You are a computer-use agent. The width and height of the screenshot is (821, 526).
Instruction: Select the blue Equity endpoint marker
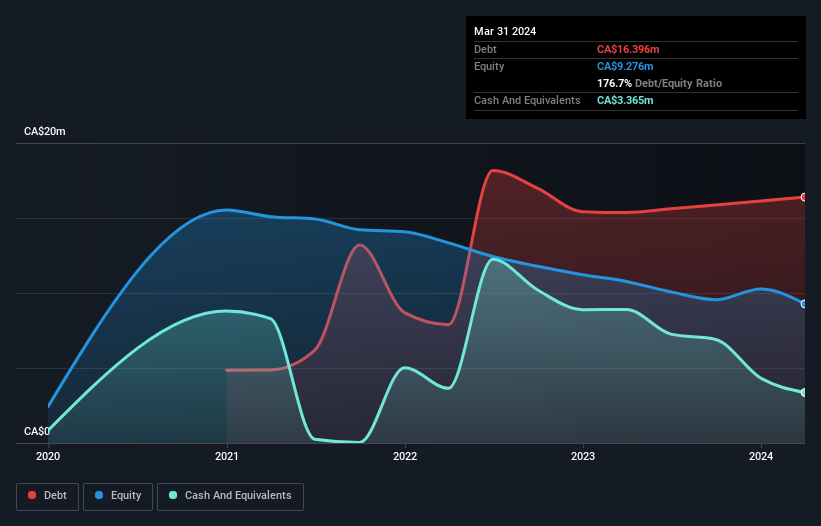point(804,304)
